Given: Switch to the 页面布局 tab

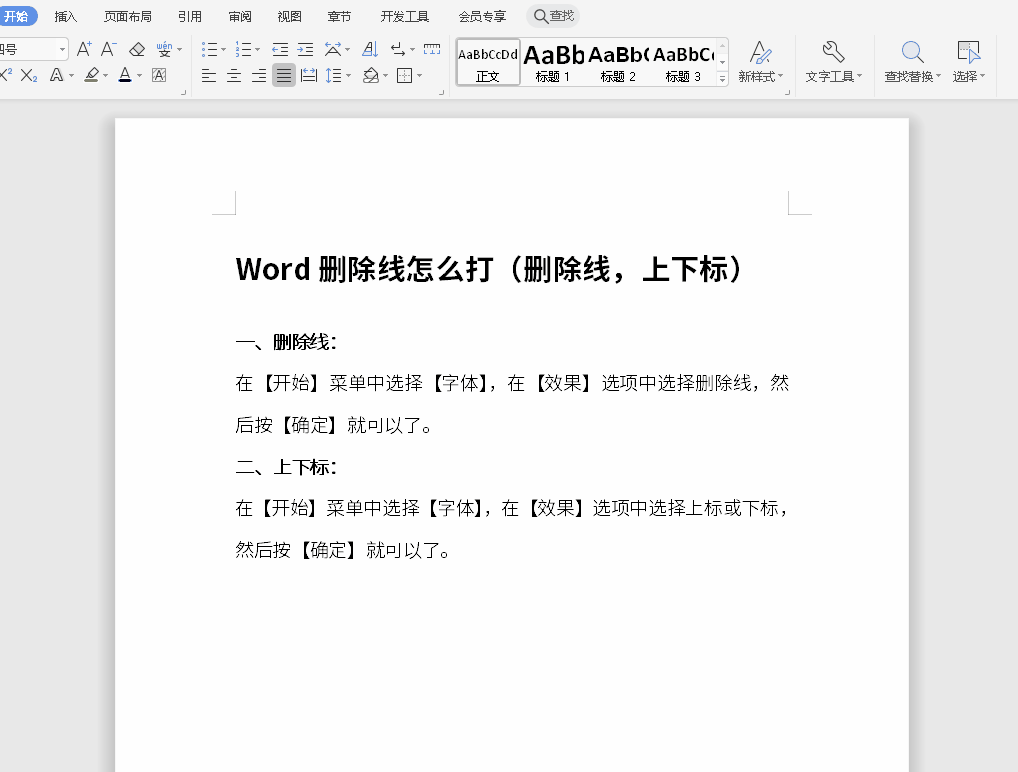Looking at the screenshot, I should [x=128, y=16].
